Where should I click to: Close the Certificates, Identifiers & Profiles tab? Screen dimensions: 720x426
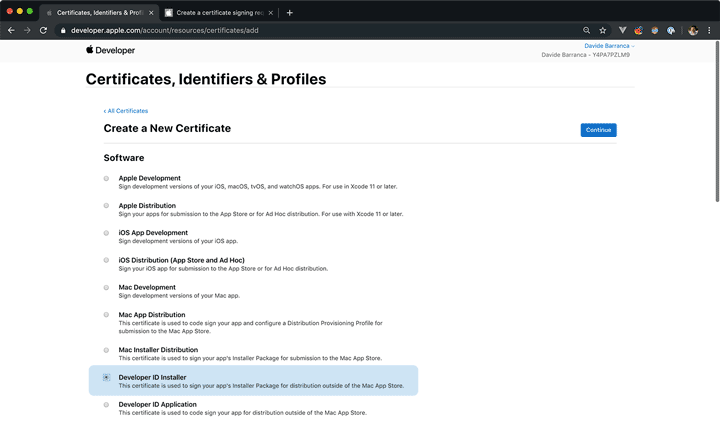151,13
